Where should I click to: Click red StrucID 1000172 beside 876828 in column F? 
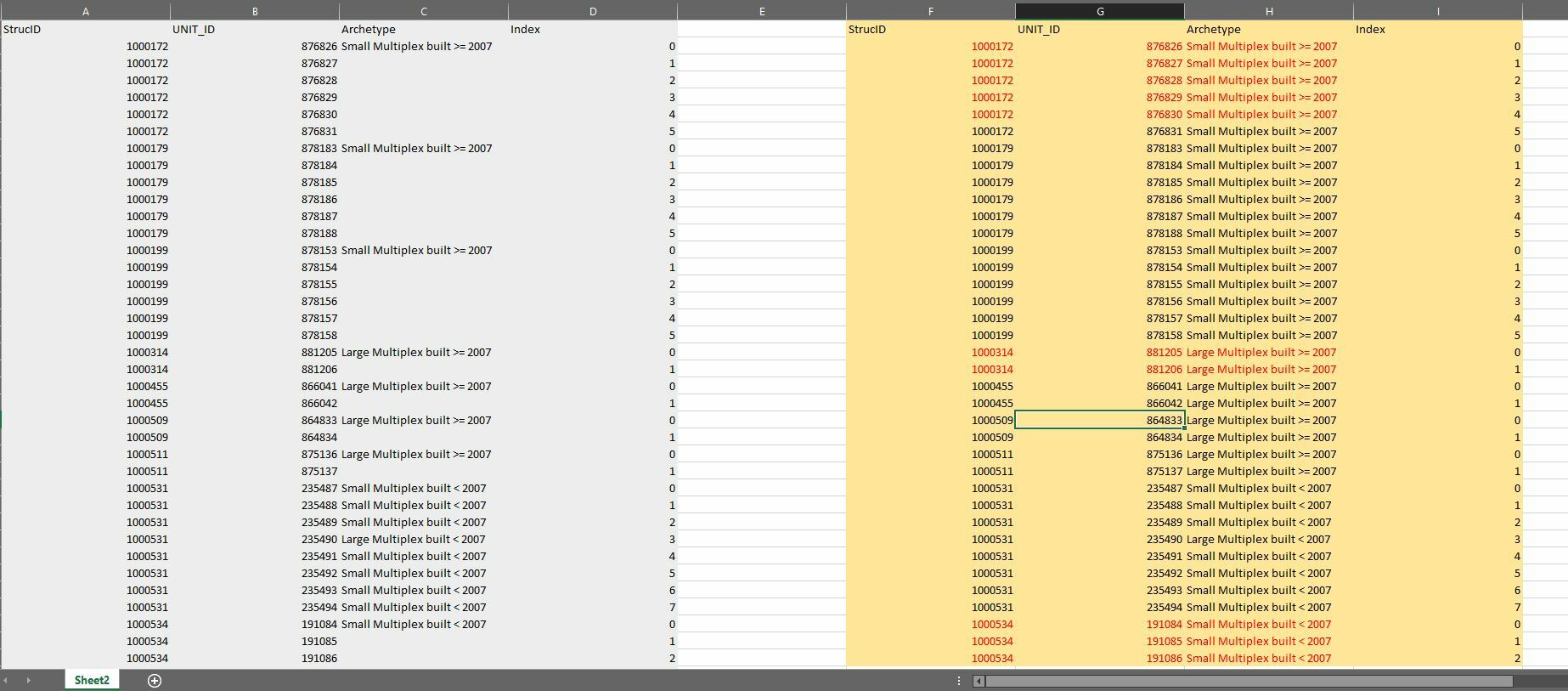[931, 80]
